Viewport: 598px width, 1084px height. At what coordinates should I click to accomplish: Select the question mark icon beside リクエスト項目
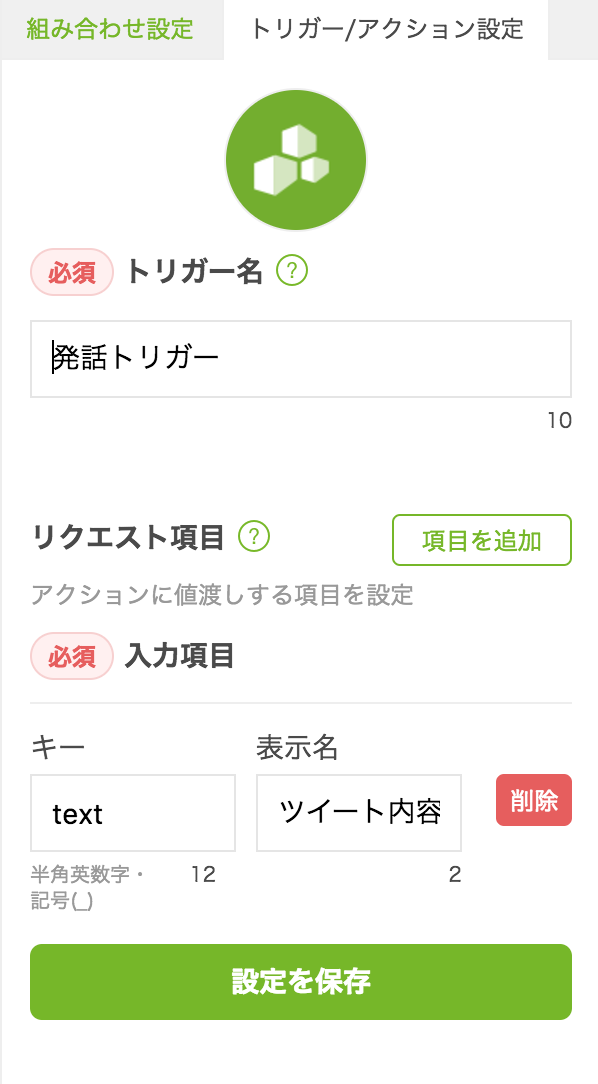pos(253,536)
